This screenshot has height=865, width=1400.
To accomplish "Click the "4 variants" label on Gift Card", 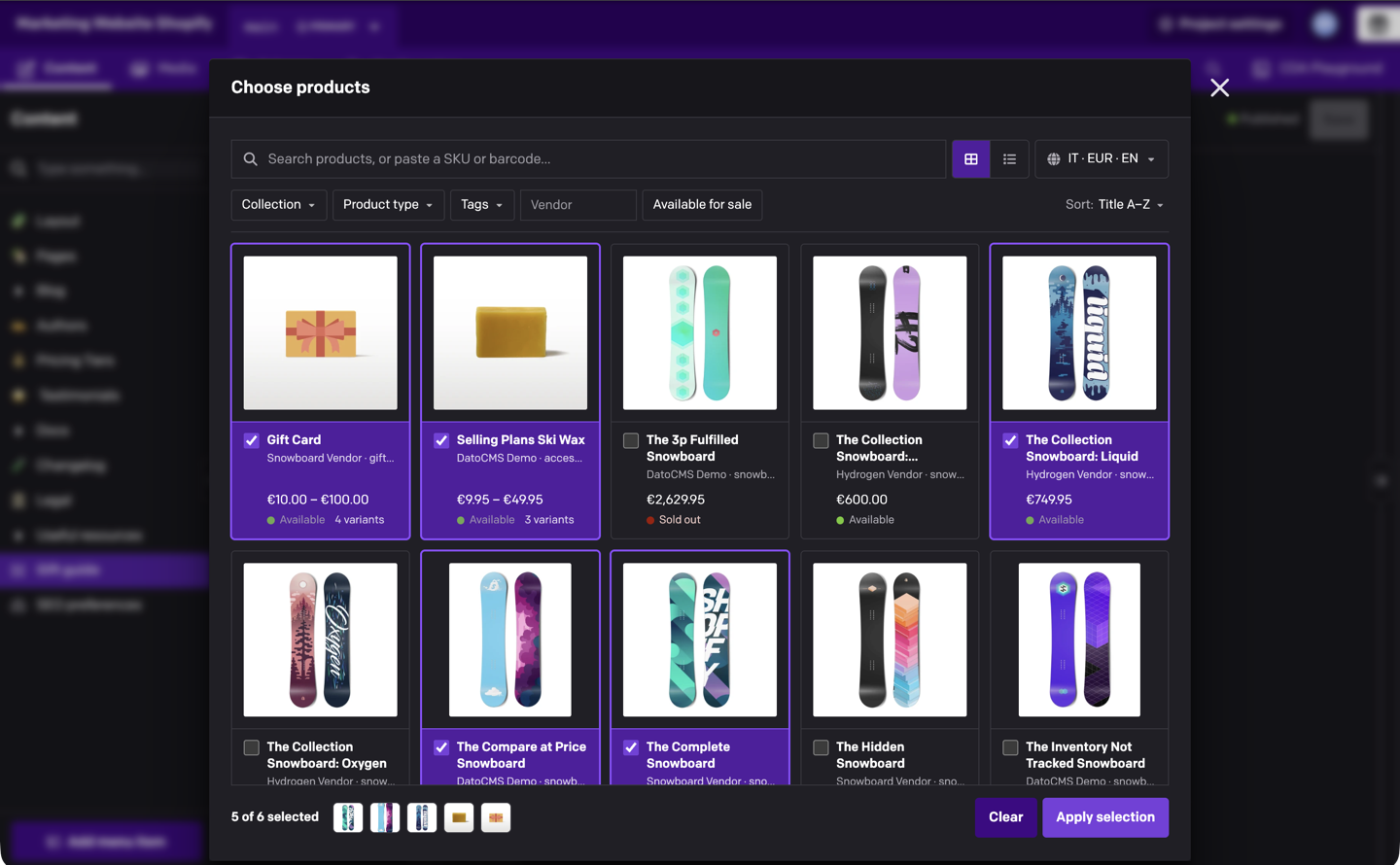I will (360, 520).
